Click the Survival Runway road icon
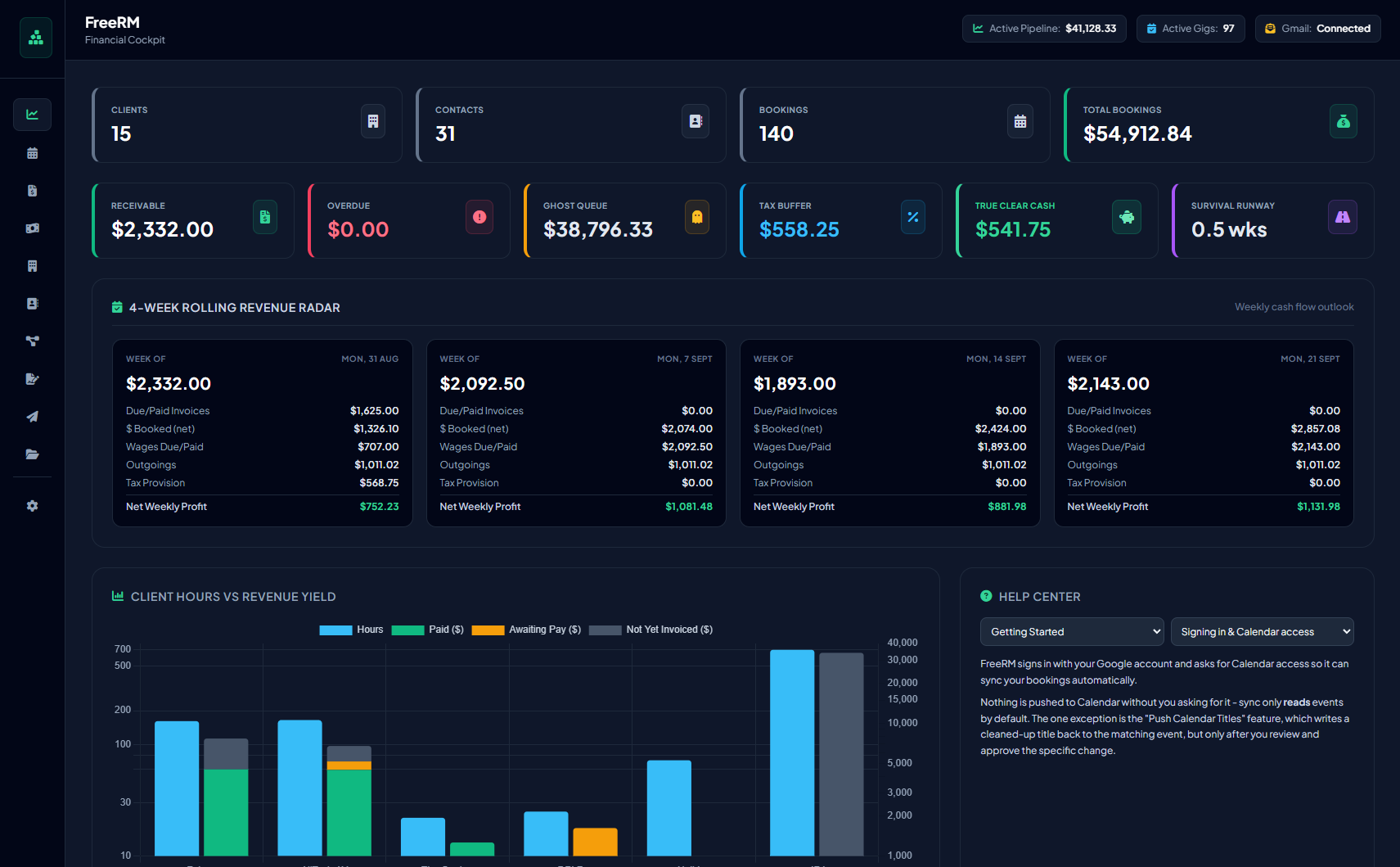The width and height of the screenshot is (1400, 867). [1343, 217]
